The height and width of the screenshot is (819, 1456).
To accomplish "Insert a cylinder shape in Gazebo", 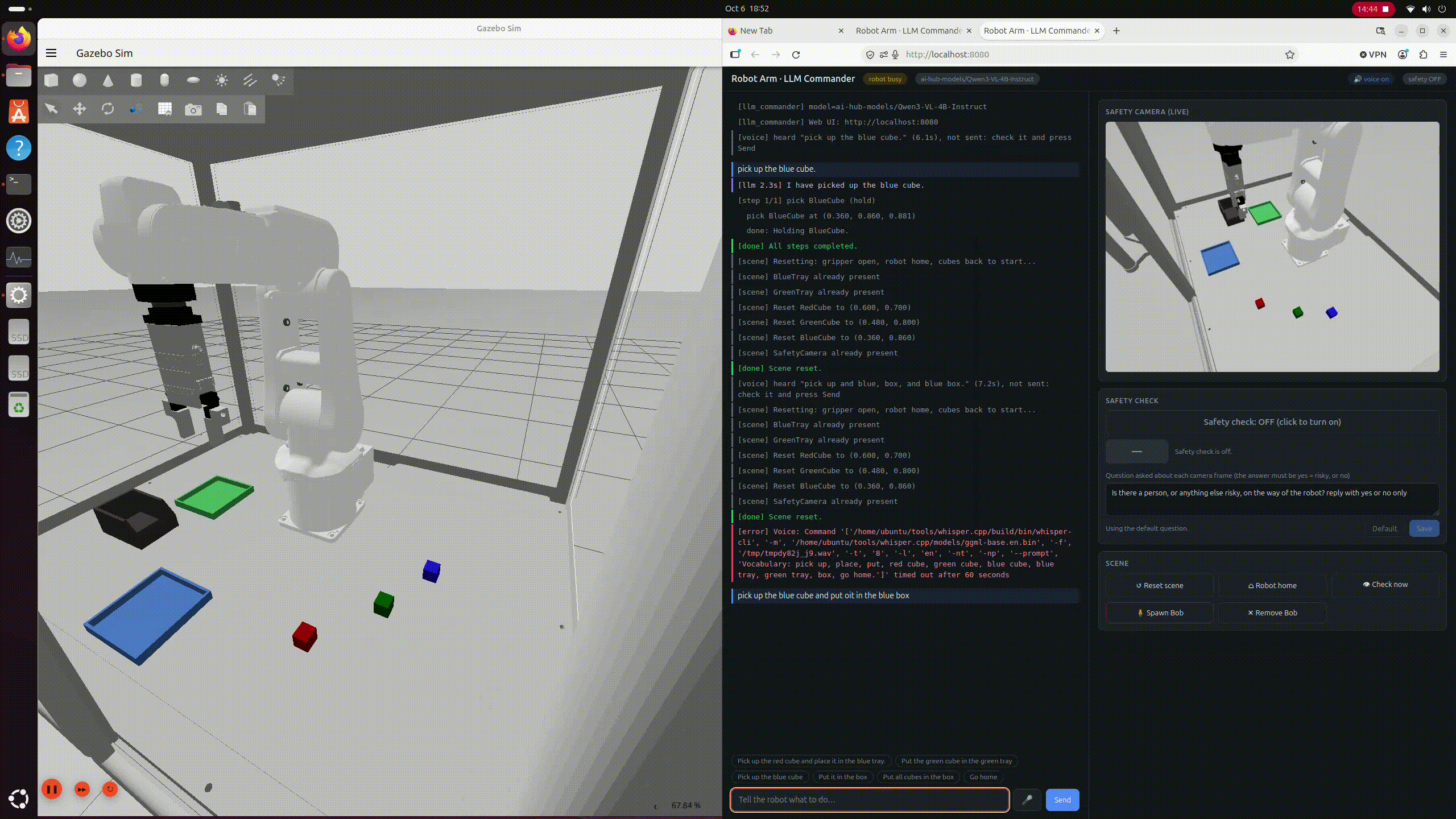I will [136, 80].
